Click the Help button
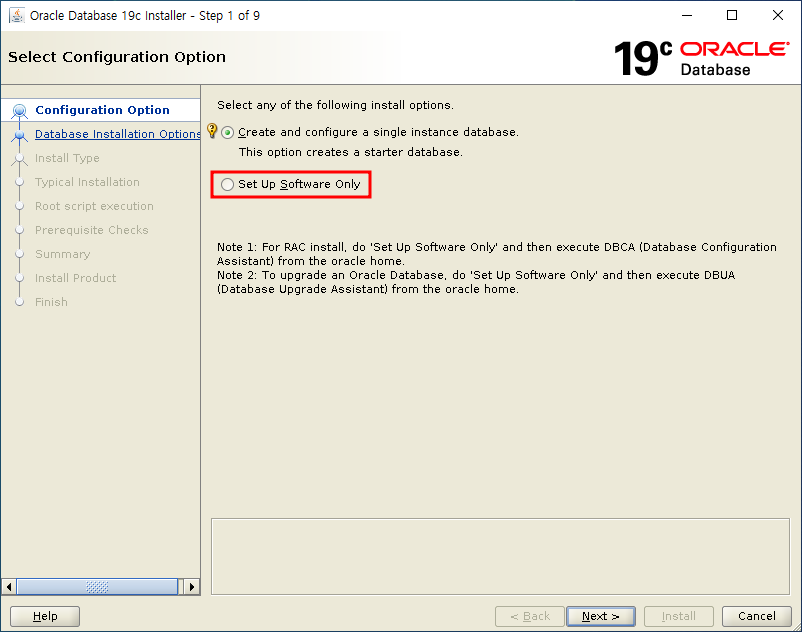The width and height of the screenshot is (802, 632). (x=45, y=616)
